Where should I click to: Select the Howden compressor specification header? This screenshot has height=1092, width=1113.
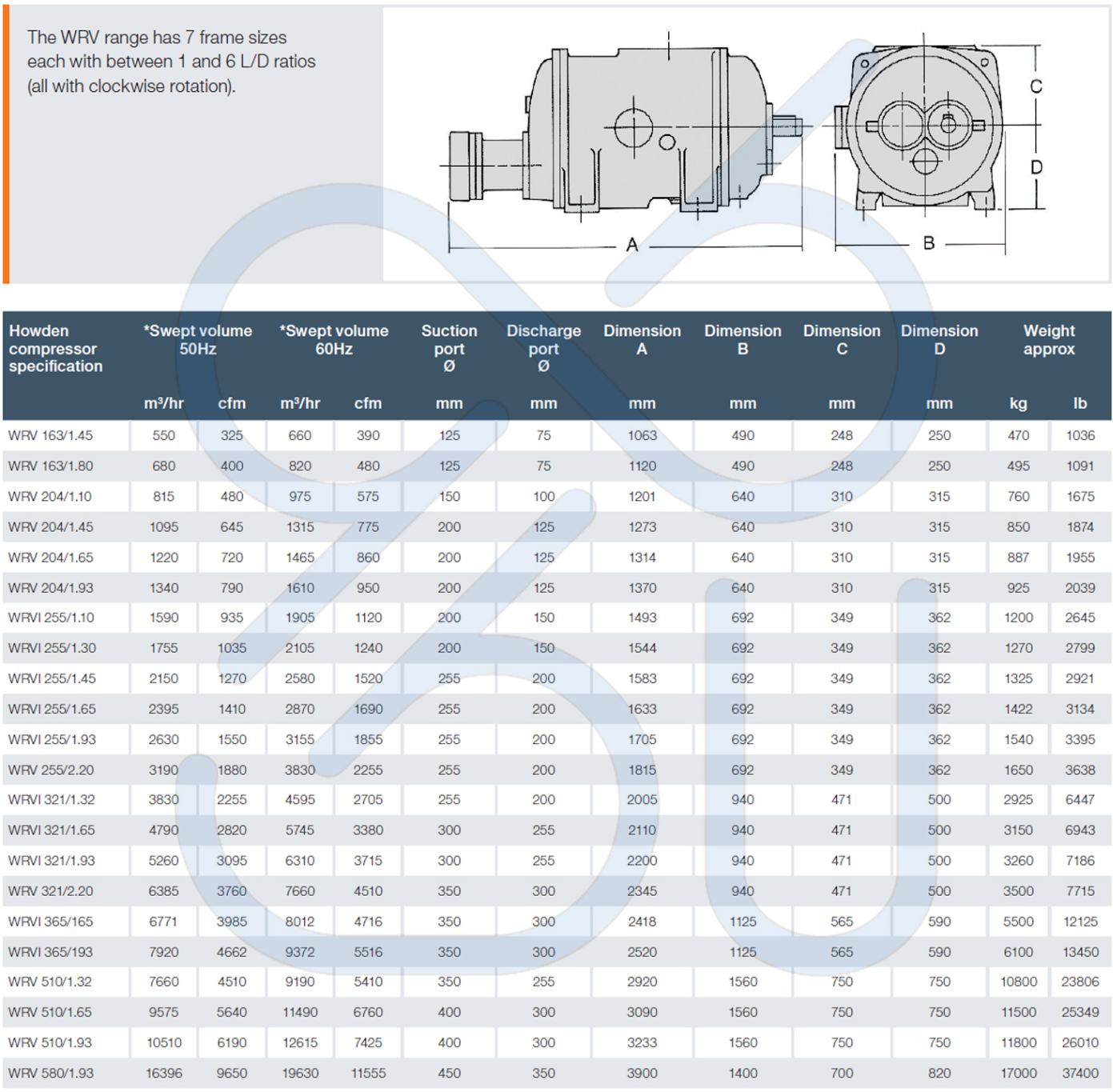pos(55,349)
